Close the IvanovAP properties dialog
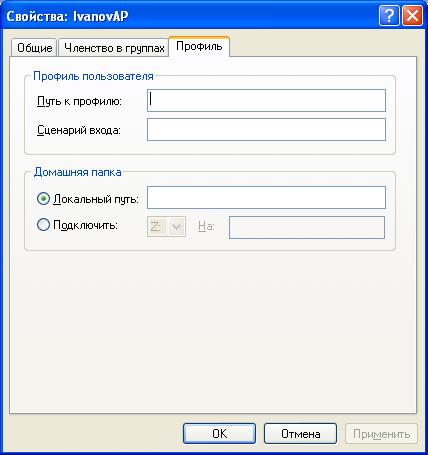Viewport: 428px width, 455px height. pyautogui.click(x=412, y=16)
